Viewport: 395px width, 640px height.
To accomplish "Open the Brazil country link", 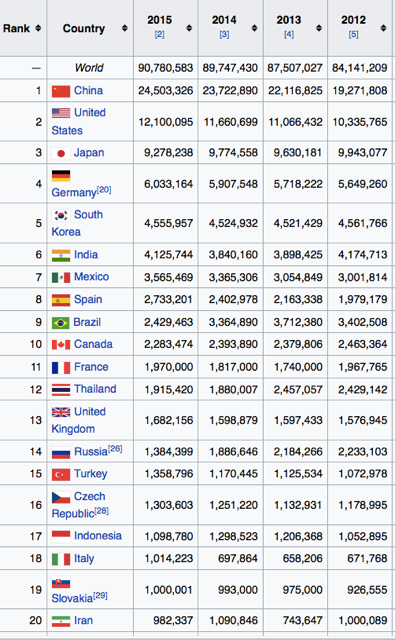I will click(x=87, y=322).
